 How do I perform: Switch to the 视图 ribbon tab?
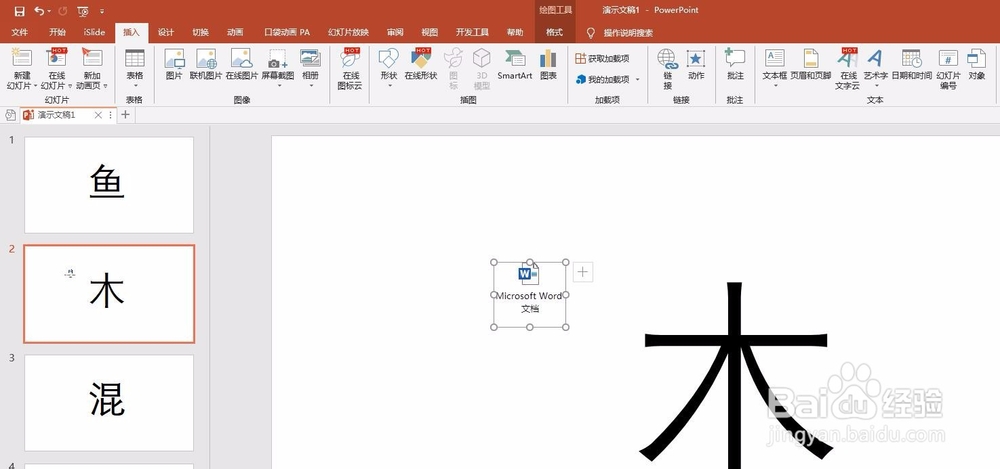point(429,33)
